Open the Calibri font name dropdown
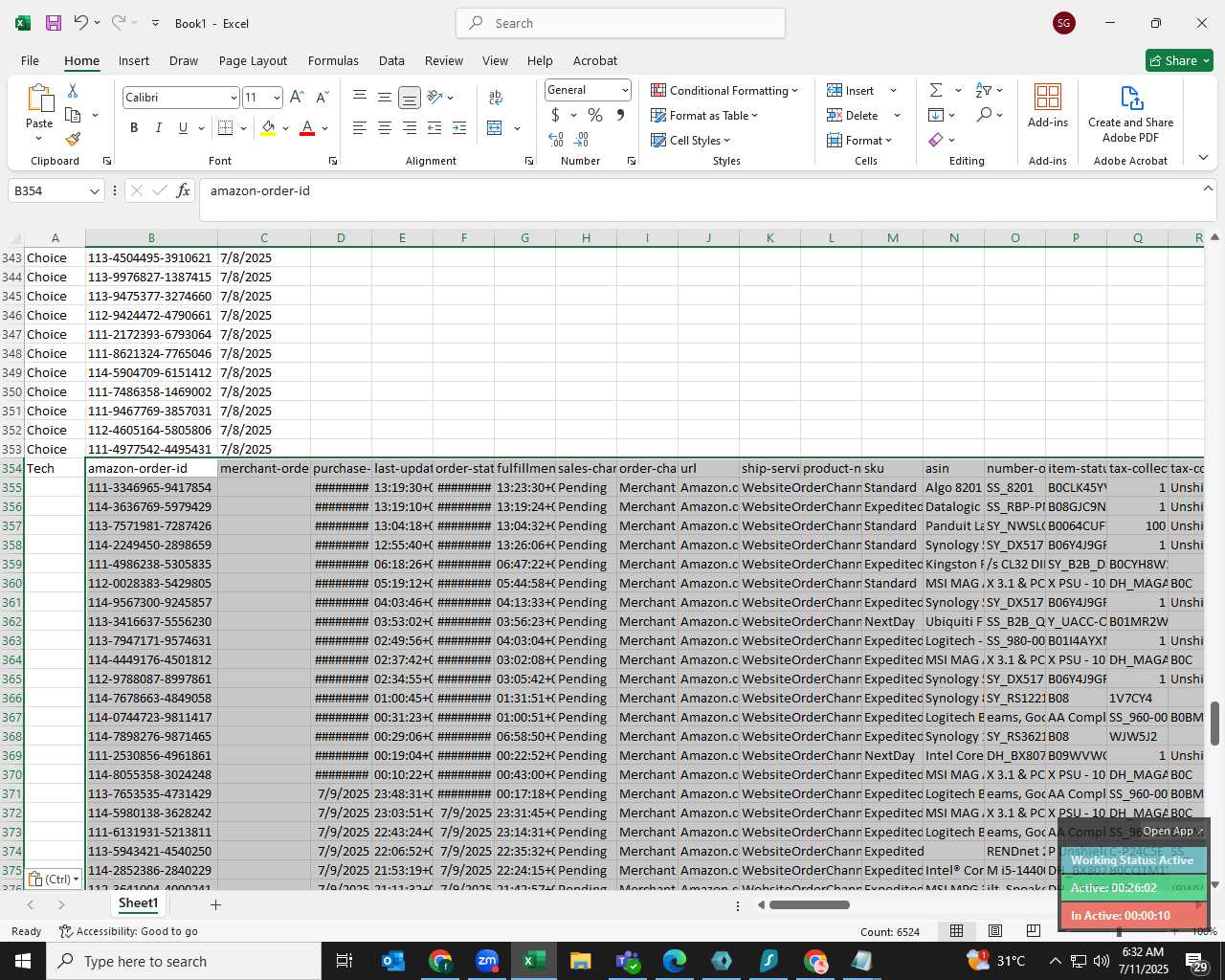The height and width of the screenshot is (980, 1225). click(233, 98)
